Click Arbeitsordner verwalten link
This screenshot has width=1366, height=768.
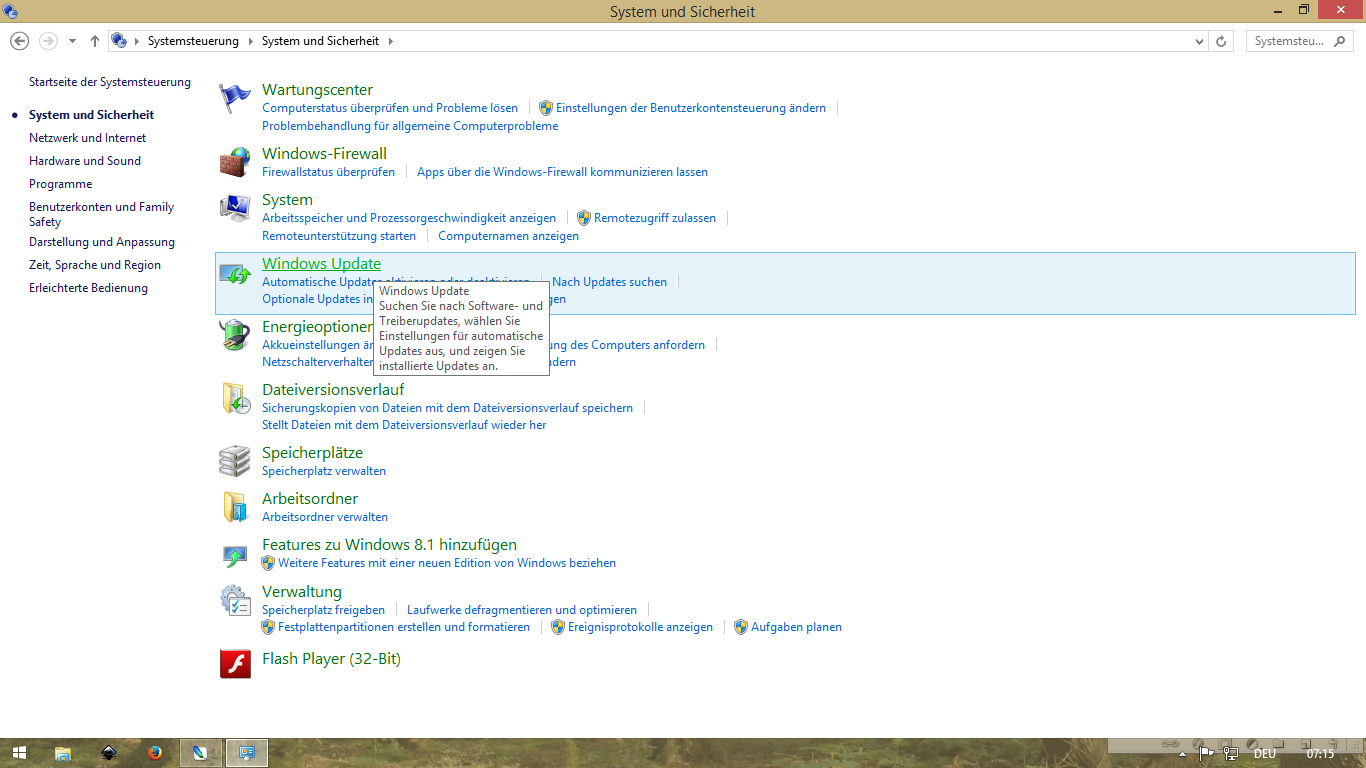[x=325, y=517]
